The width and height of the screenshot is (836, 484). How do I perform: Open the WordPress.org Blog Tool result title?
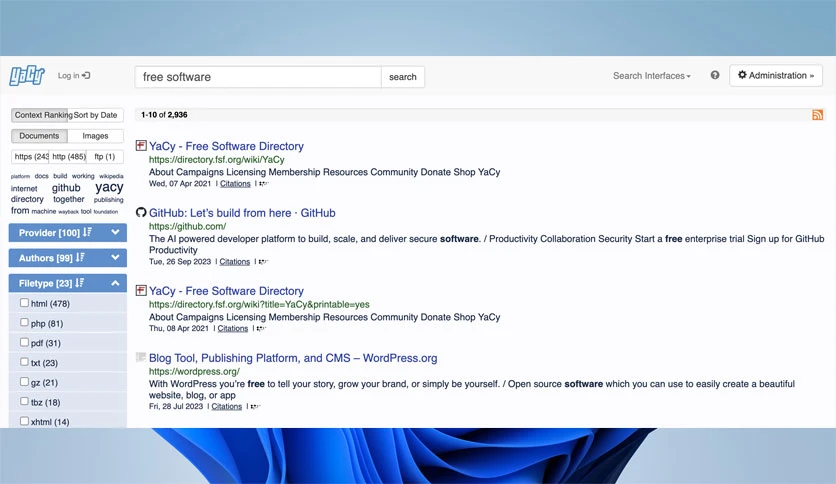(293, 358)
